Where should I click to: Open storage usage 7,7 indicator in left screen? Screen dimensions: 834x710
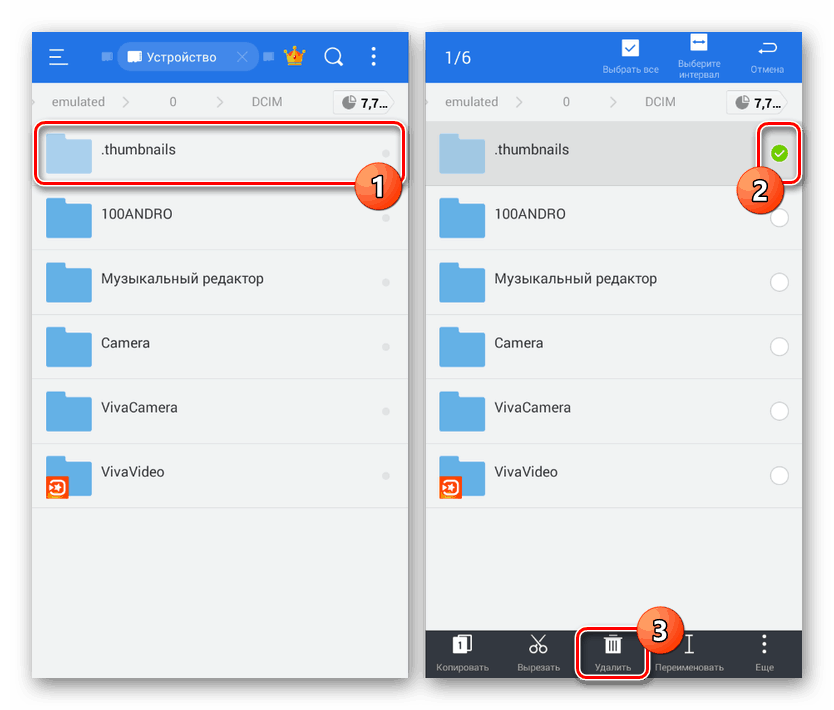(x=364, y=102)
